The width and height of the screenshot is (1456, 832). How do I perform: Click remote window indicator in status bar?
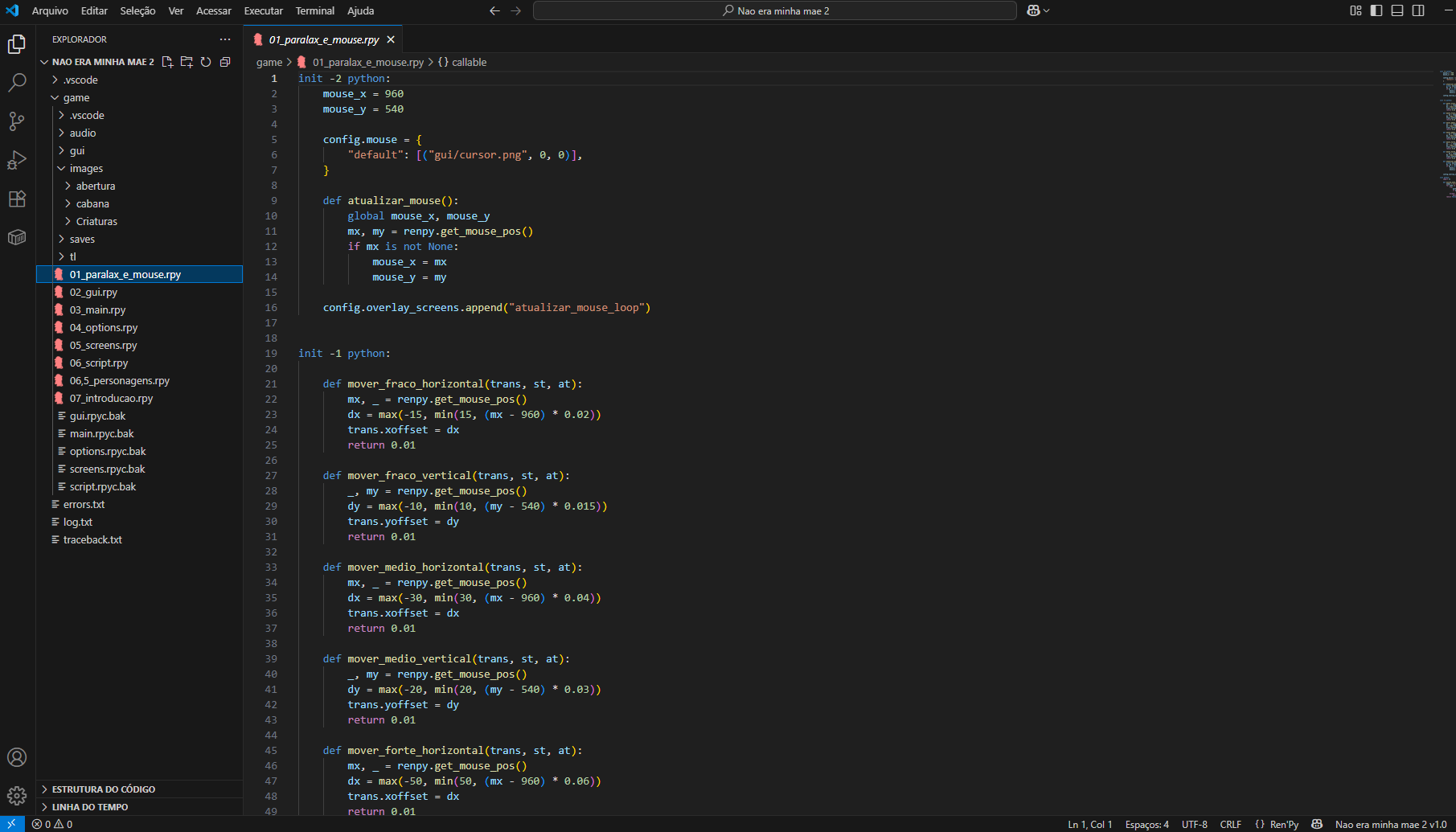click(x=12, y=824)
